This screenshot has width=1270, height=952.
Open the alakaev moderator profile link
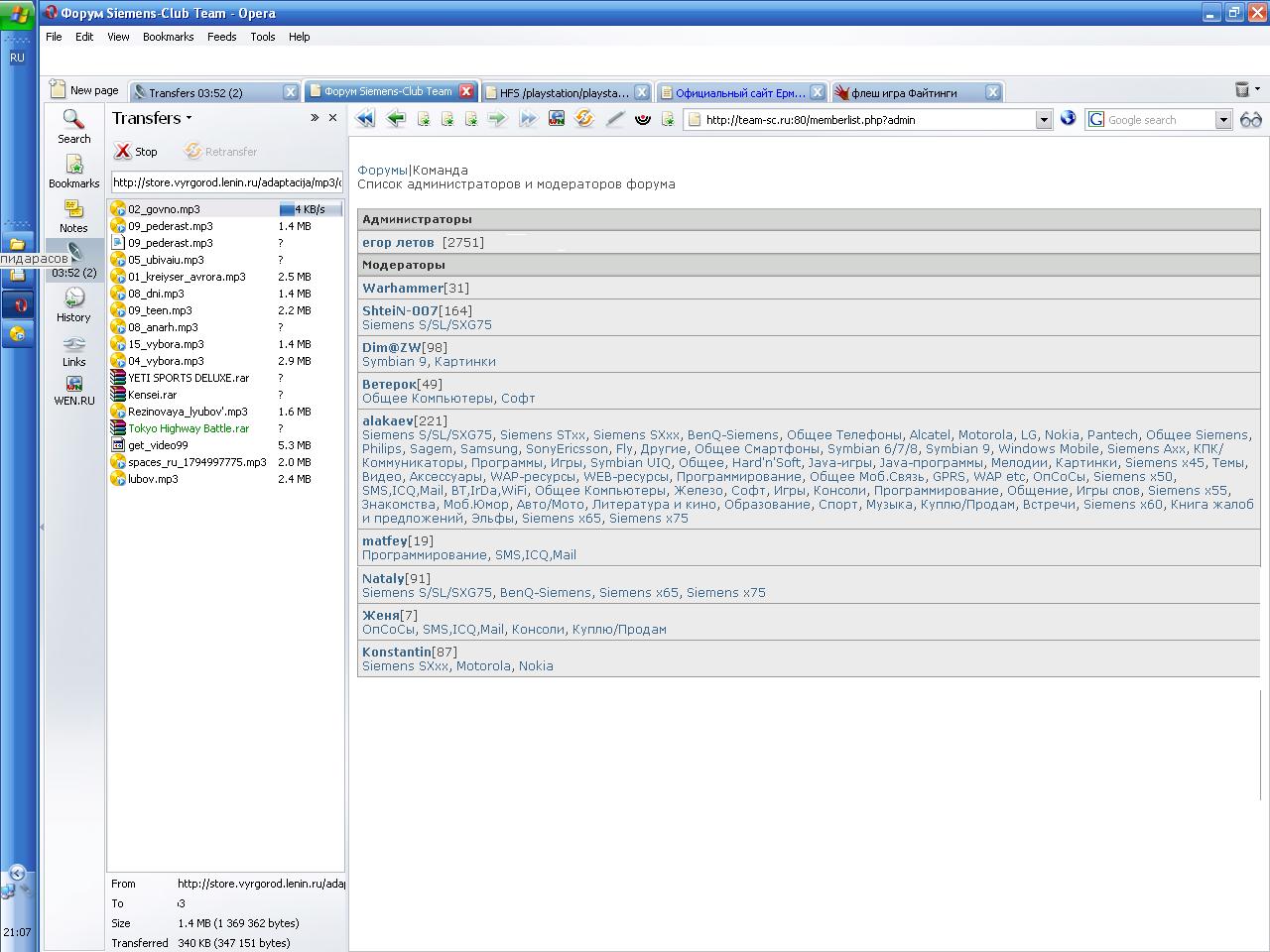[x=387, y=421]
